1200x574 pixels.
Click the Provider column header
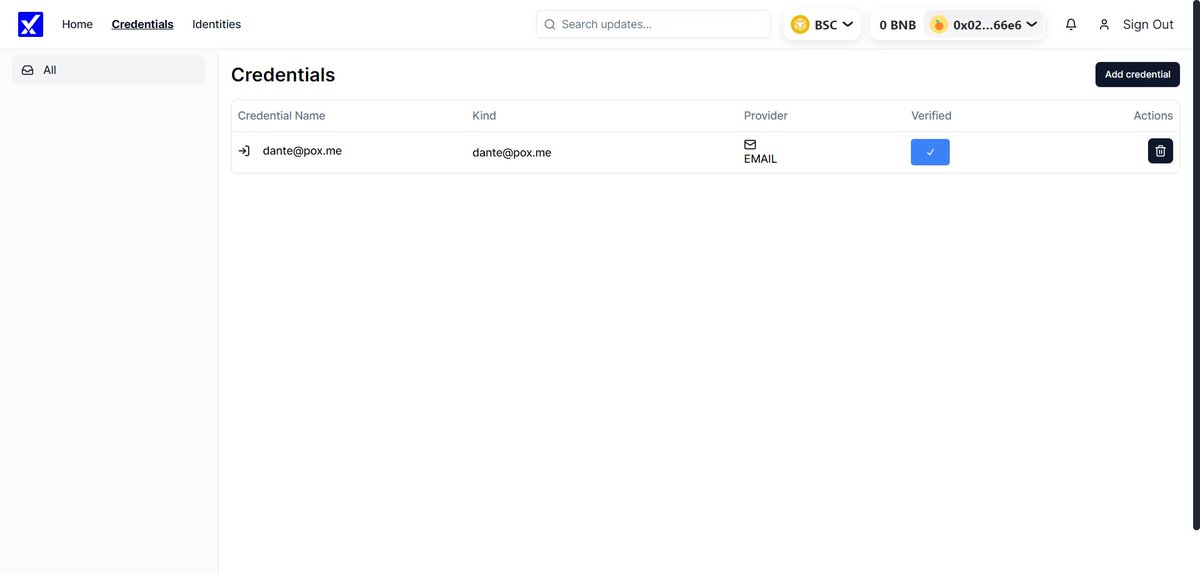coord(766,116)
